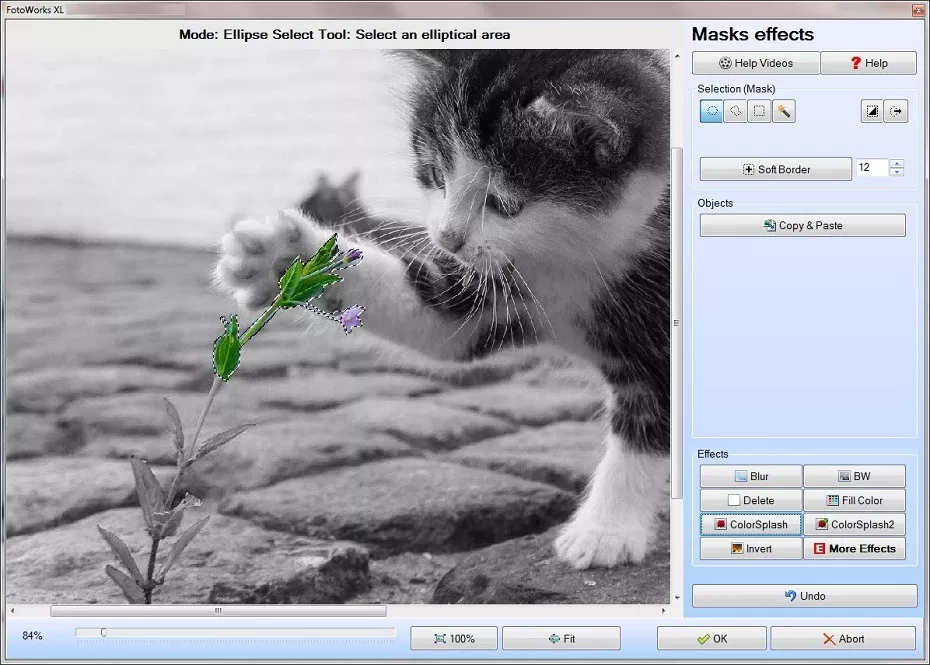Select the freehand Lasso selection tool
This screenshot has height=665, width=930.
pyautogui.click(x=735, y=112)
